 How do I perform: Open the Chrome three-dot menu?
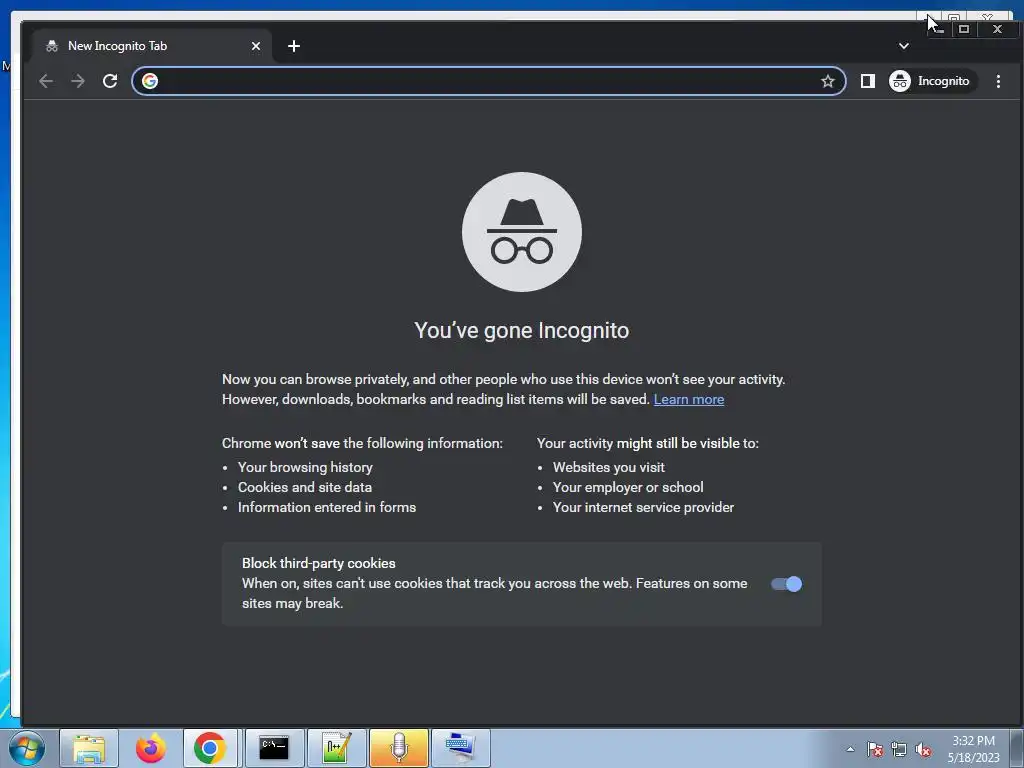998,81
